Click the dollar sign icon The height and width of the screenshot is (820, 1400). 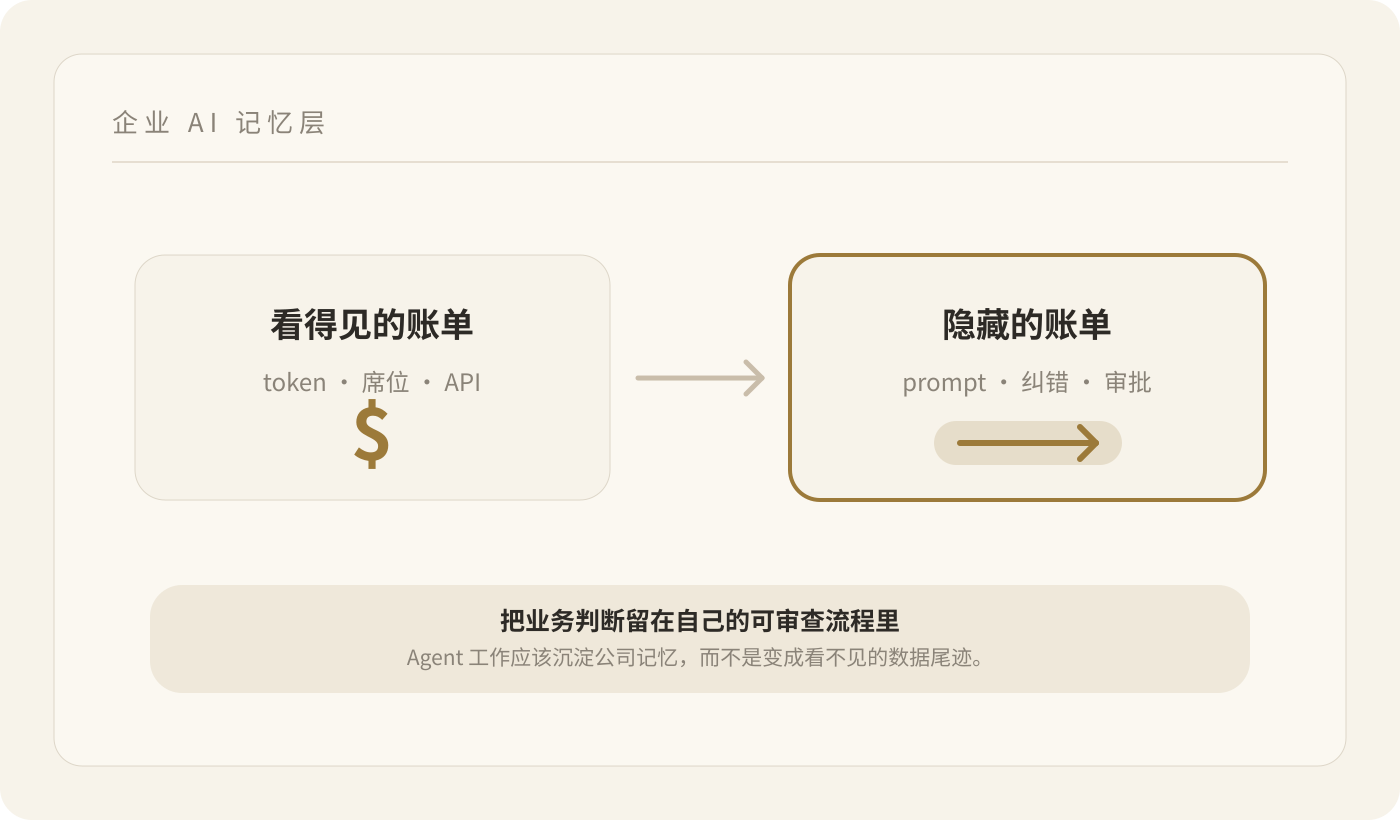coord(372,435)
